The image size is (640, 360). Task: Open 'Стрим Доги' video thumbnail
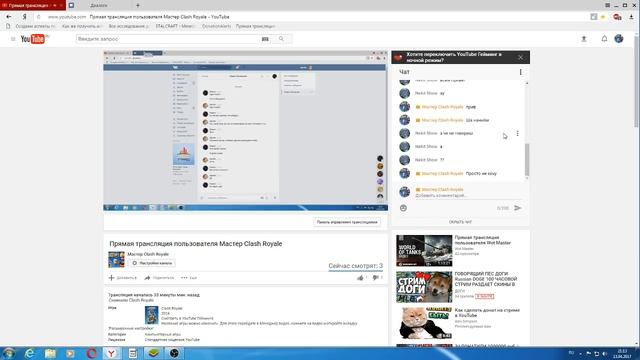click(424, 287)
